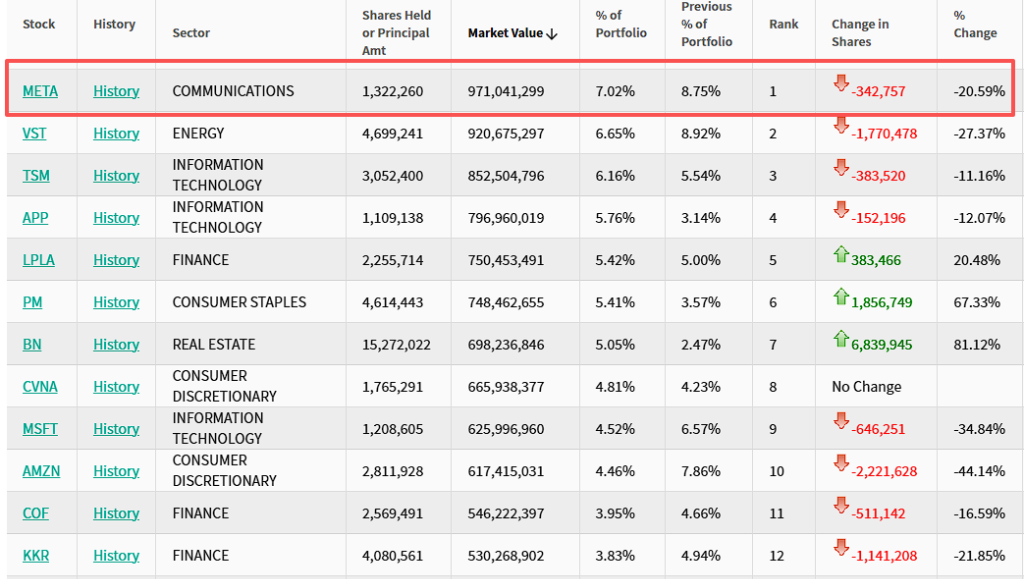Screen dimensions: 1024x579
Task: Click the green up arrow in LPLA row
Action: (x=840, y=254)
